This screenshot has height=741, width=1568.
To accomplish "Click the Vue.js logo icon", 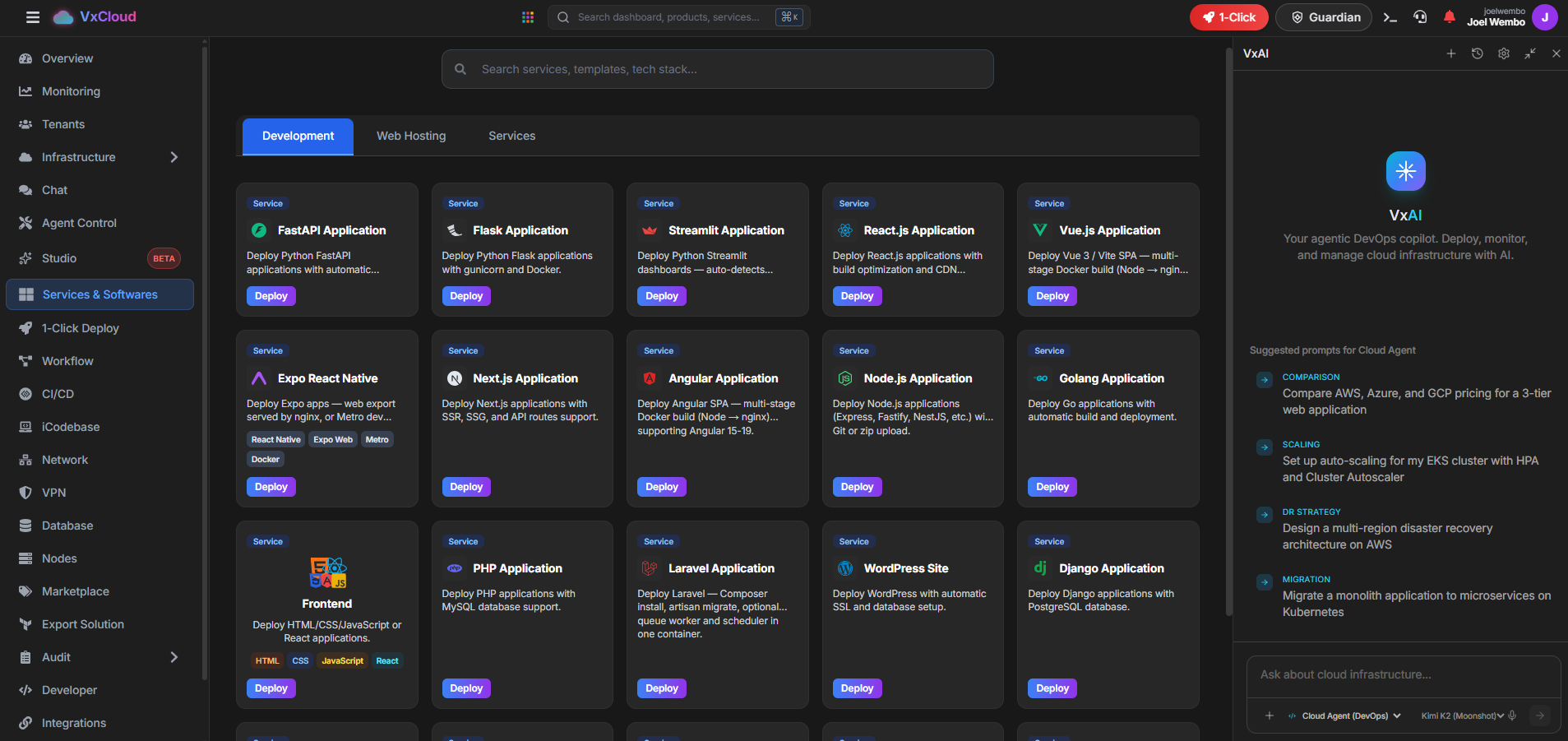I will (1040, 230).
